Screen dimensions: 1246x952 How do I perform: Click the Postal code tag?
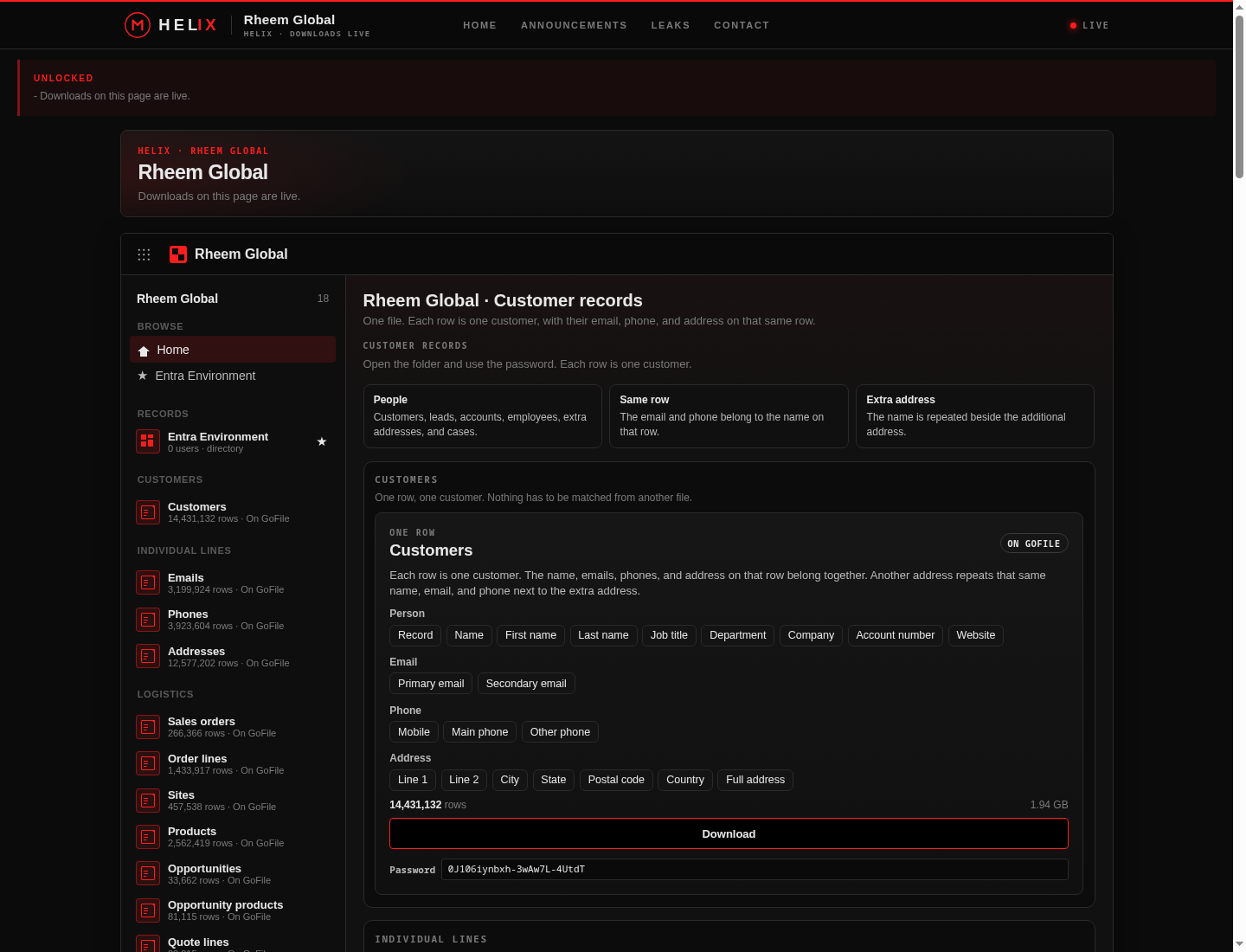(x=616, y=780)
